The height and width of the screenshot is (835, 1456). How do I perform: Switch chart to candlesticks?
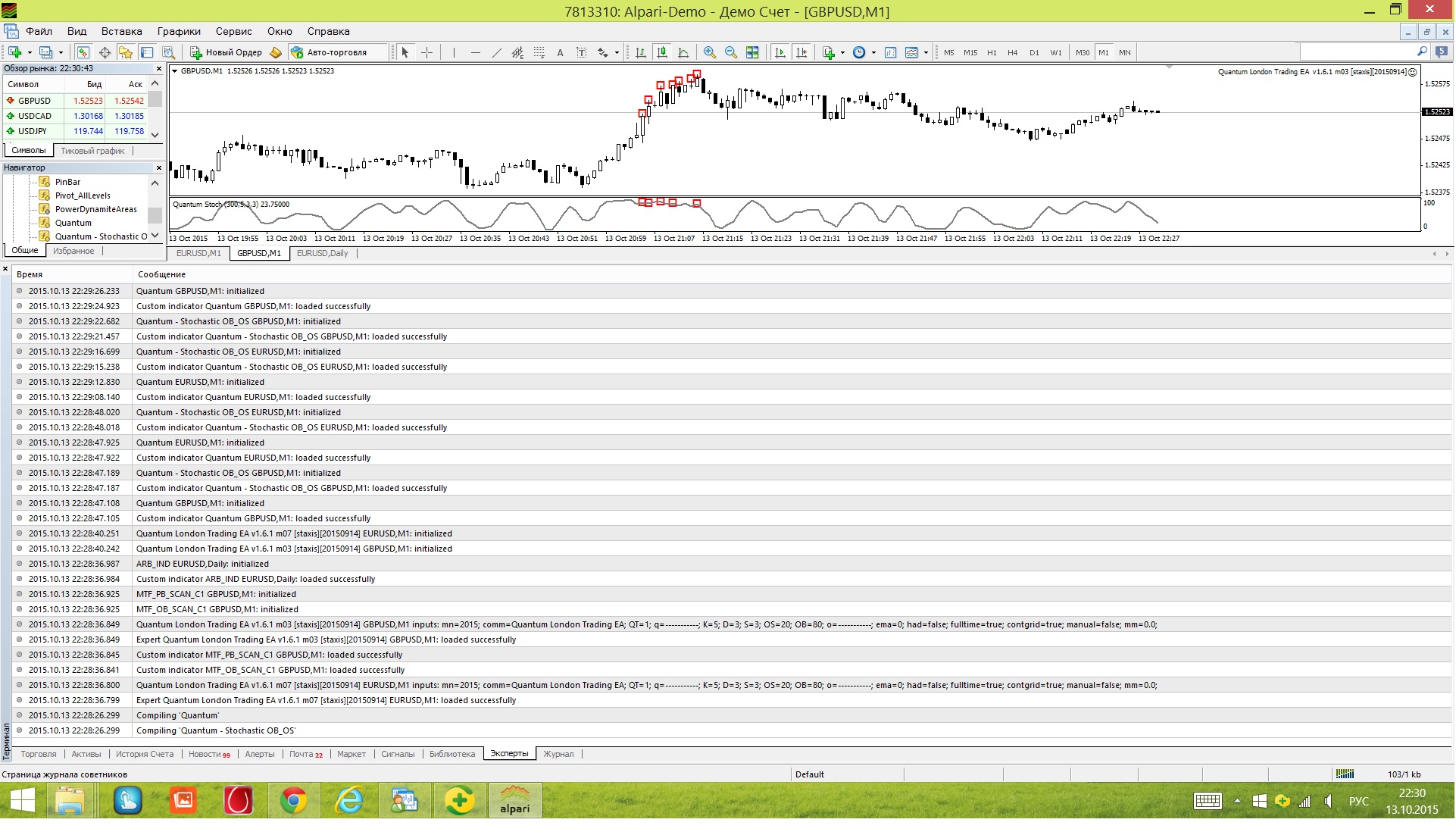(x=662, y=52)
